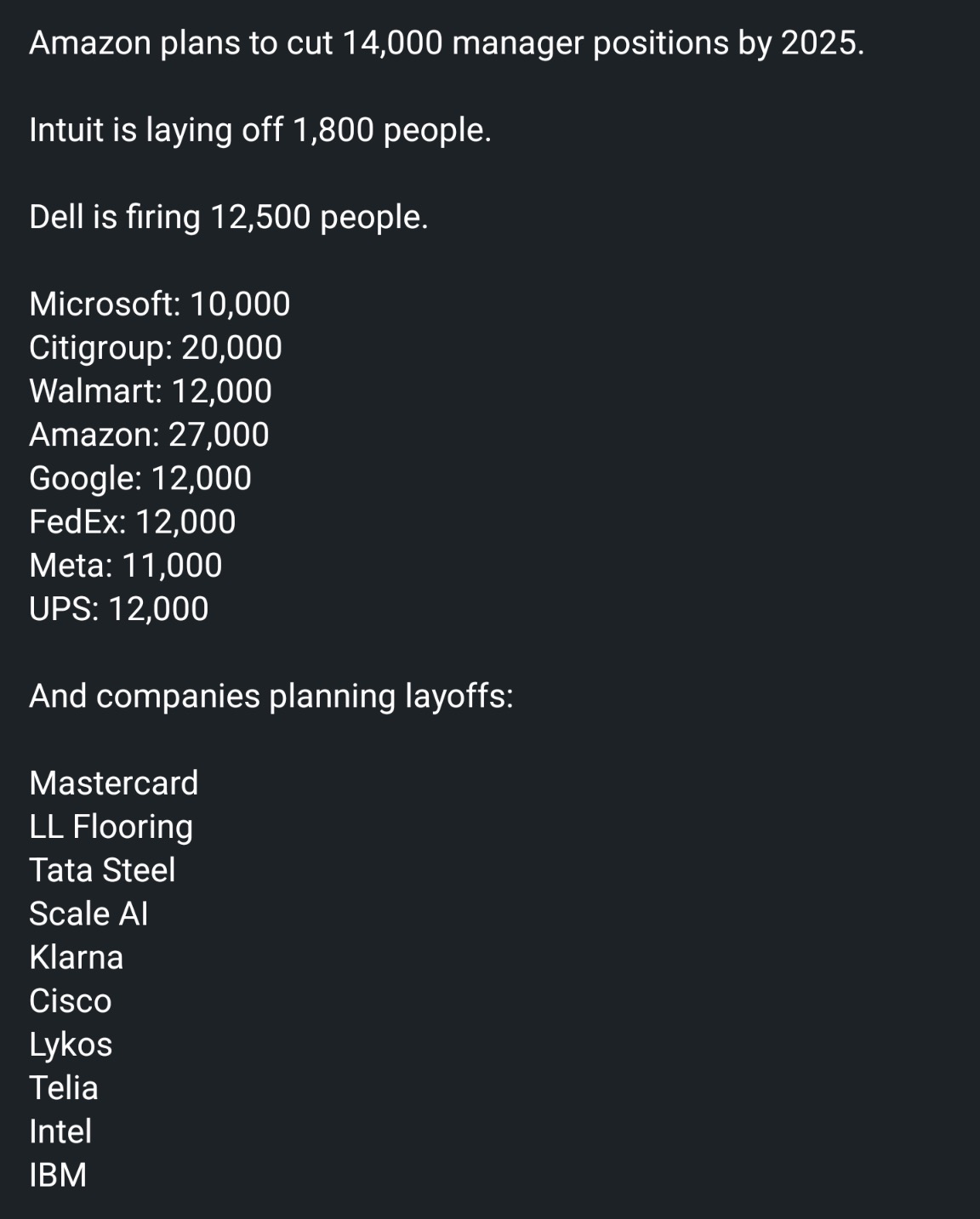
Task: Click the Google: 12,000 entry
Action: (x=140, y=478)
